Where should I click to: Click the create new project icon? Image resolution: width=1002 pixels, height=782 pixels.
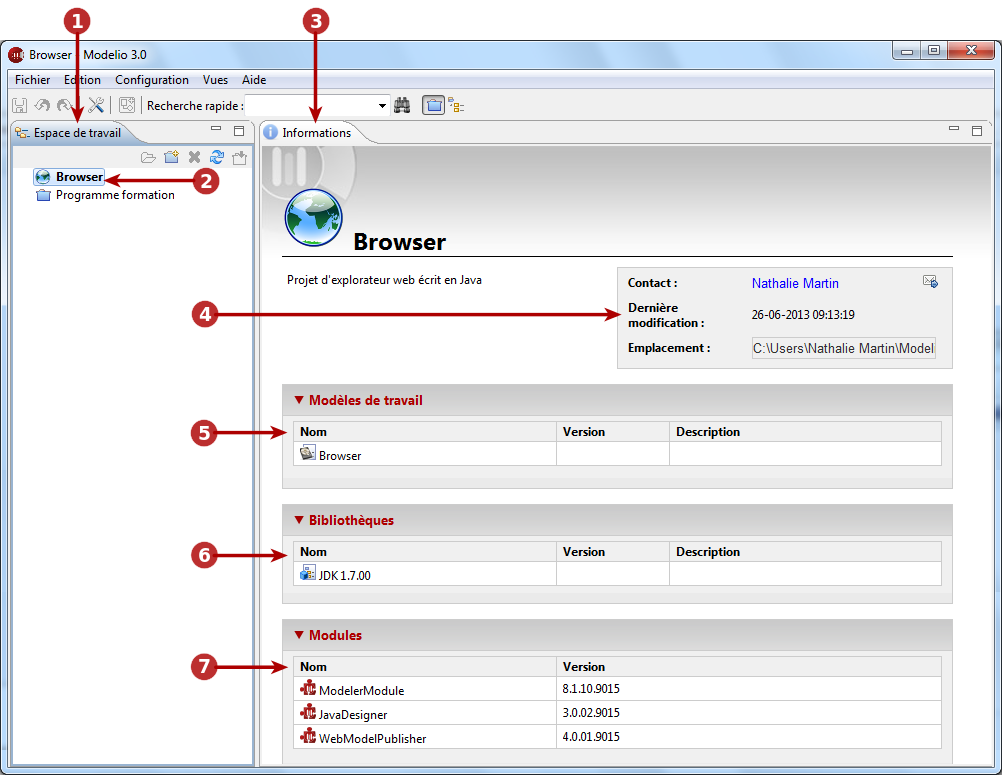click(x=171, y=157)
